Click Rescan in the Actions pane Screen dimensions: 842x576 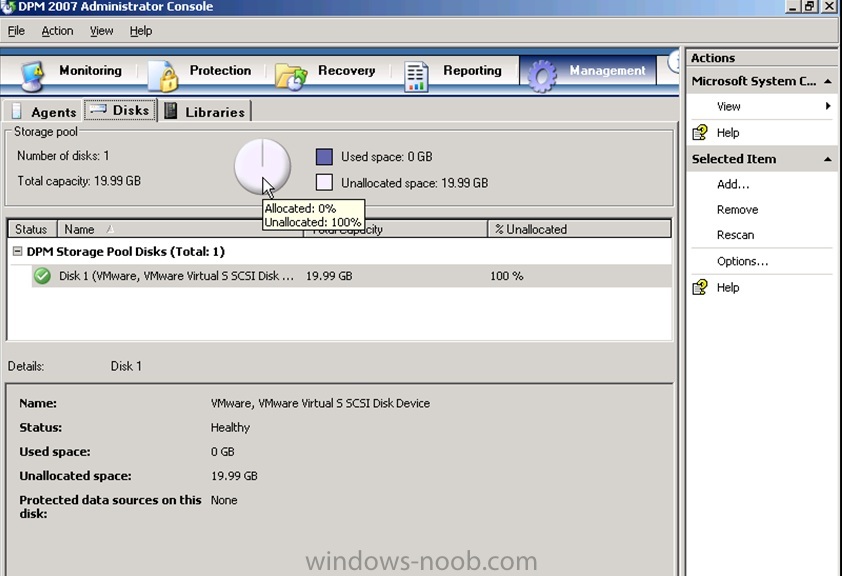coord(735,235)
